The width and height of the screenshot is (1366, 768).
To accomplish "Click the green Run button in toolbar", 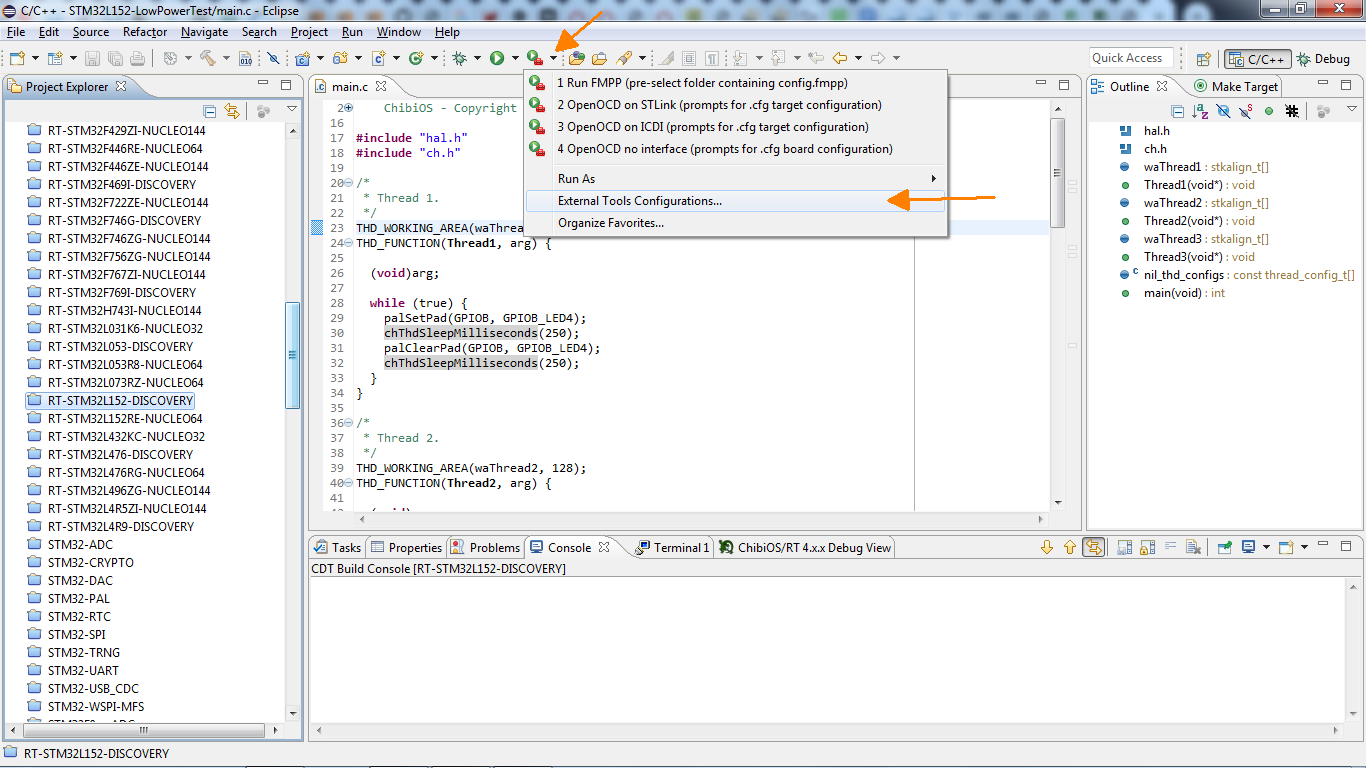I will (497, 59).
